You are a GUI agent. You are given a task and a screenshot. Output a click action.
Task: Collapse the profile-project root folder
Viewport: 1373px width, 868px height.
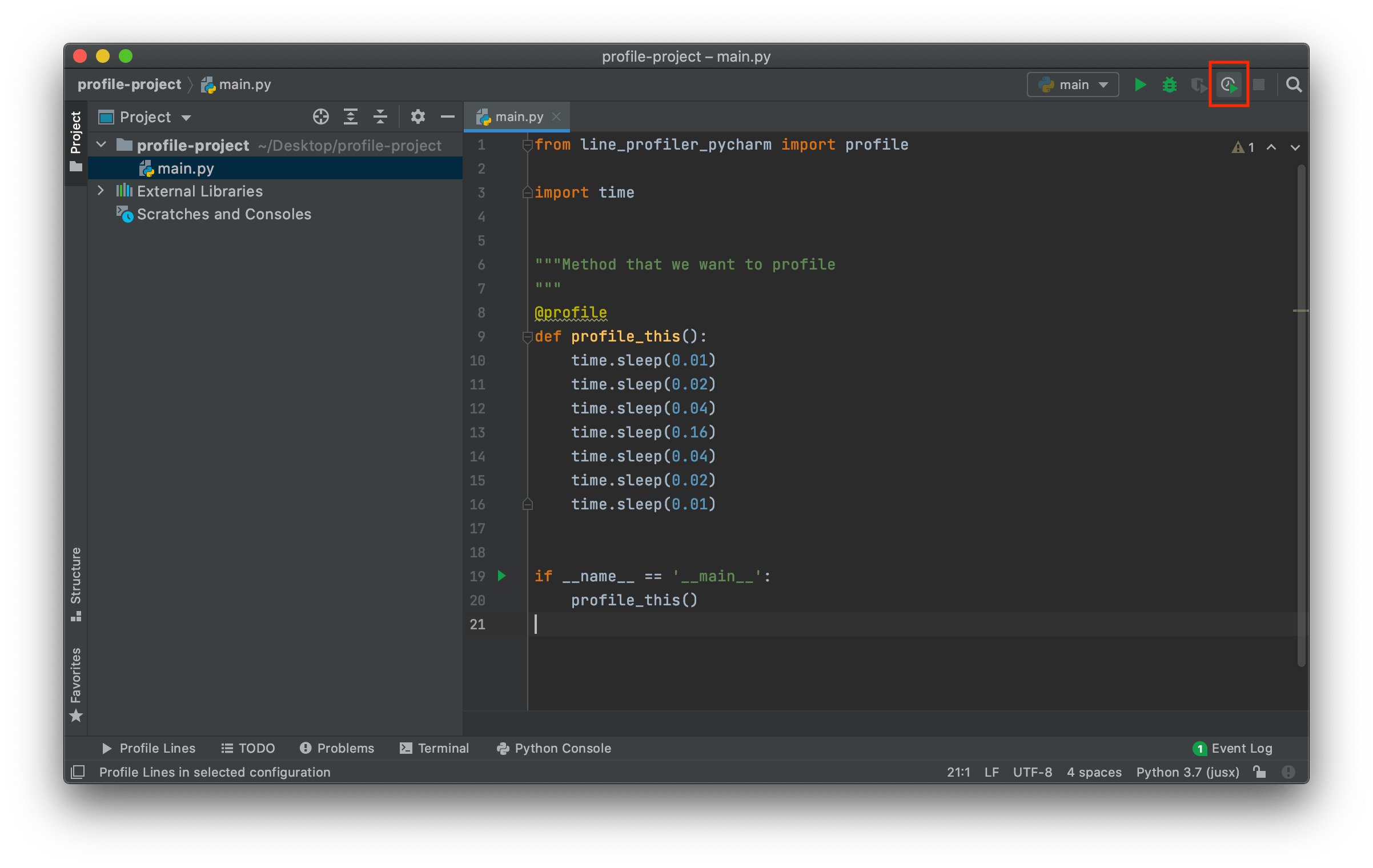click(x=102, y=144)
